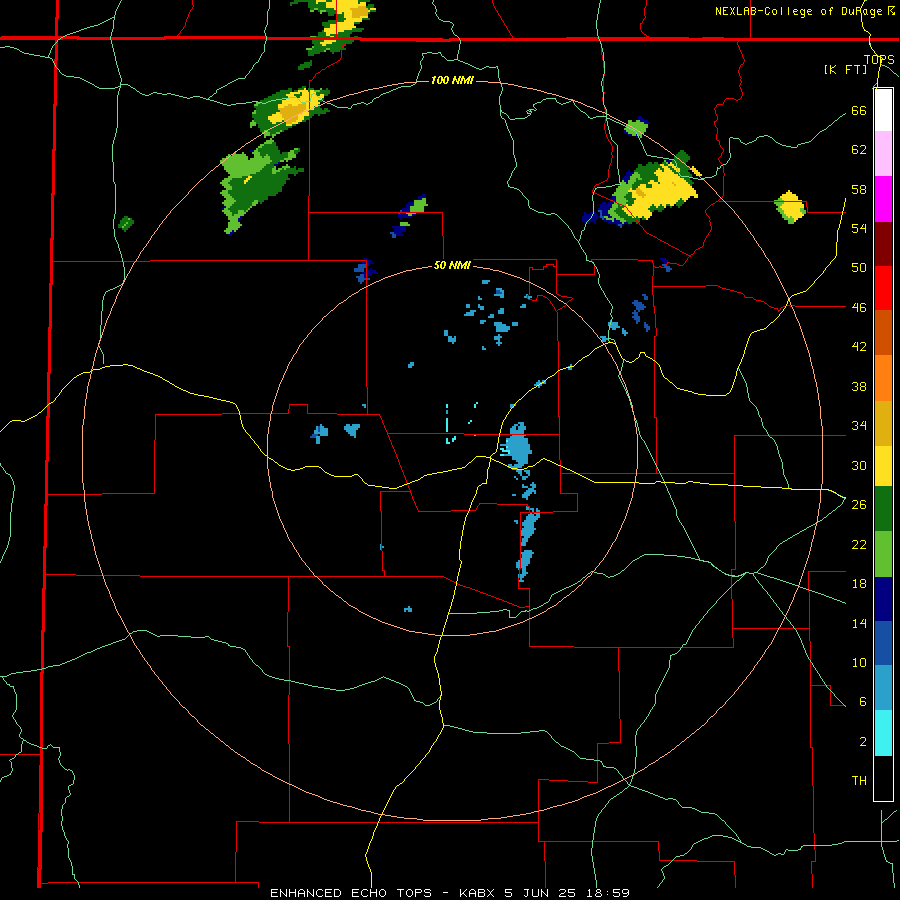Pick the bright orange legend swatch
The height and width of the screenshot is (900, 900).
(x=883, y=378)
